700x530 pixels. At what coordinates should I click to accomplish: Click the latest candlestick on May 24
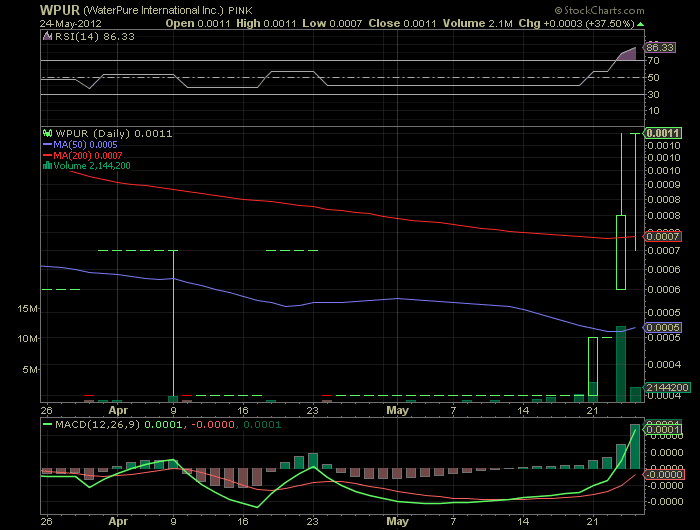pyautogui.click(x=635, y=192)
